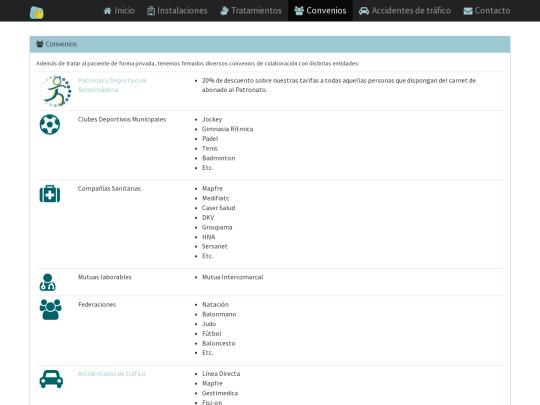The image size is (540, 405).
Task: Click the people group icon for Federaciones
Action: tap(50, 309)
